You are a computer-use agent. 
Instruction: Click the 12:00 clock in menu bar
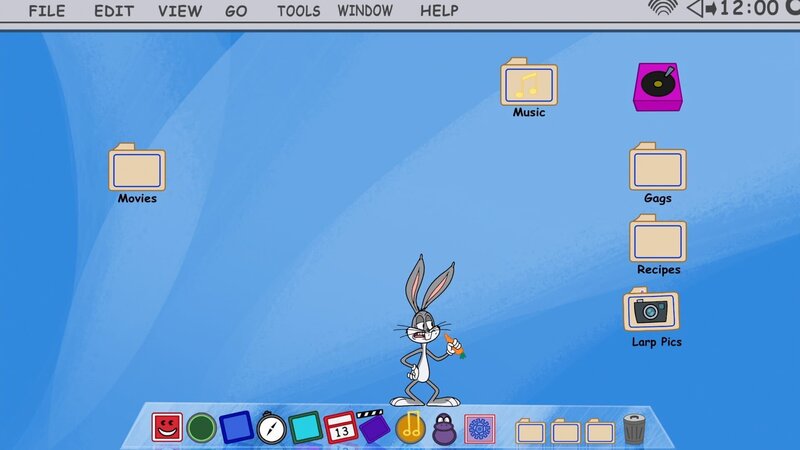[749, 8]
